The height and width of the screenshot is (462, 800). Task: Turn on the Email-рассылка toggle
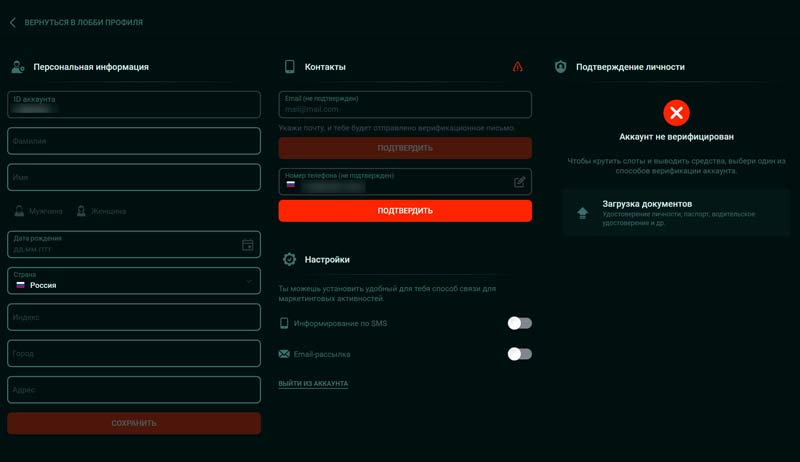[519, 354]
